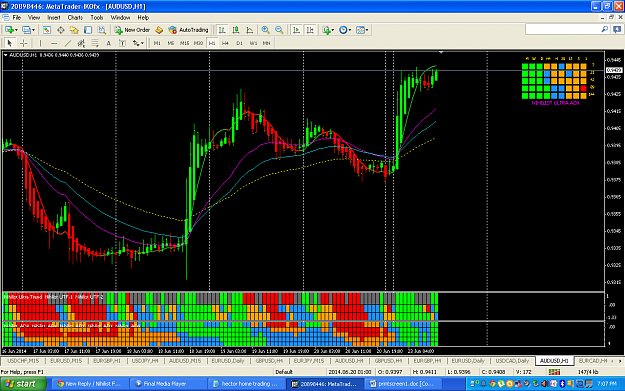Select the text label T tool

pyautogui.click(x=122, y=43)
